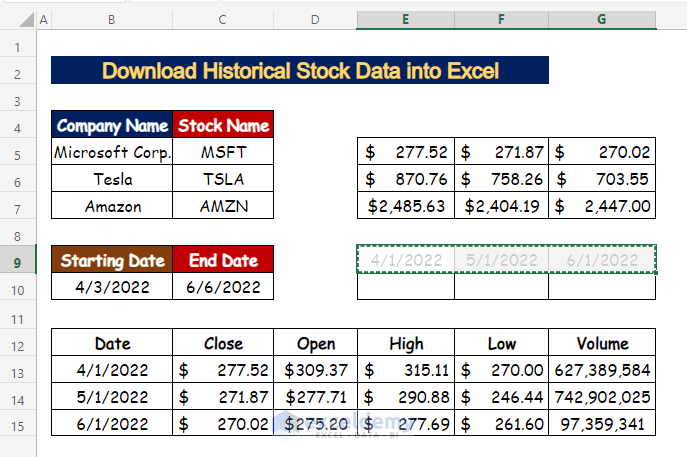687x457 pixels.
Task: Select column C header
Action: coord(223,20)
